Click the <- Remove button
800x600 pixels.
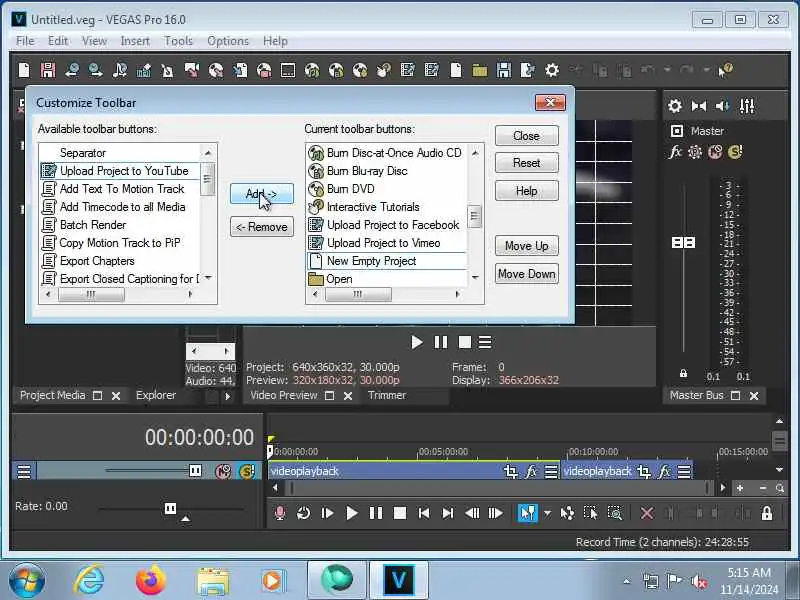(262, 227)
